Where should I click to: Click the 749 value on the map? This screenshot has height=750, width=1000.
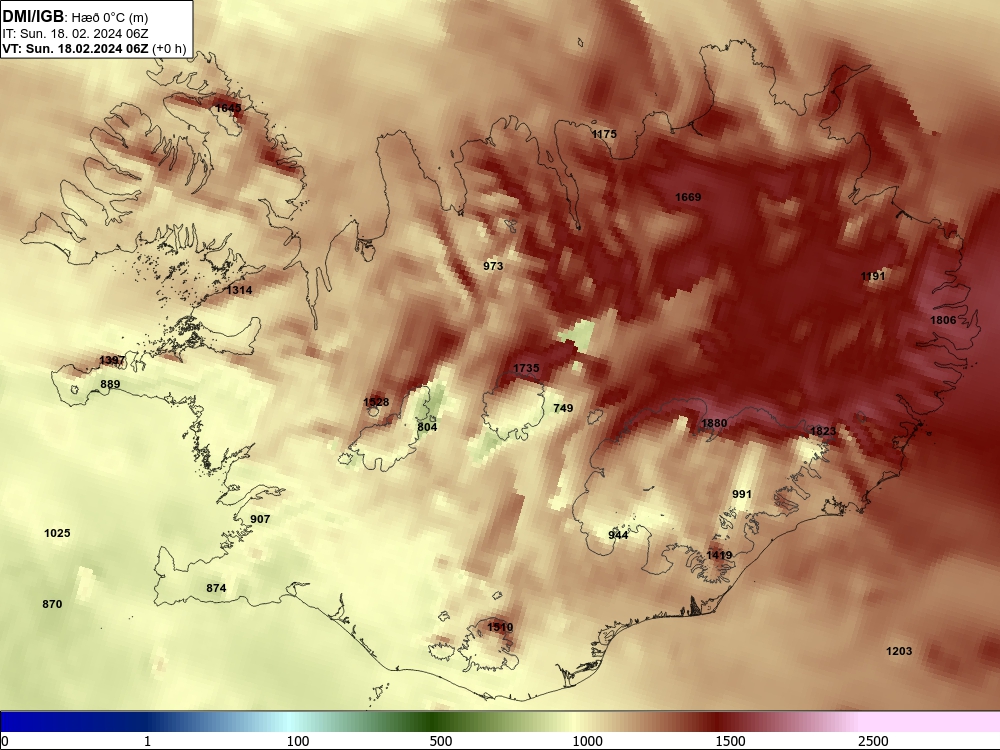coord(563,408)
